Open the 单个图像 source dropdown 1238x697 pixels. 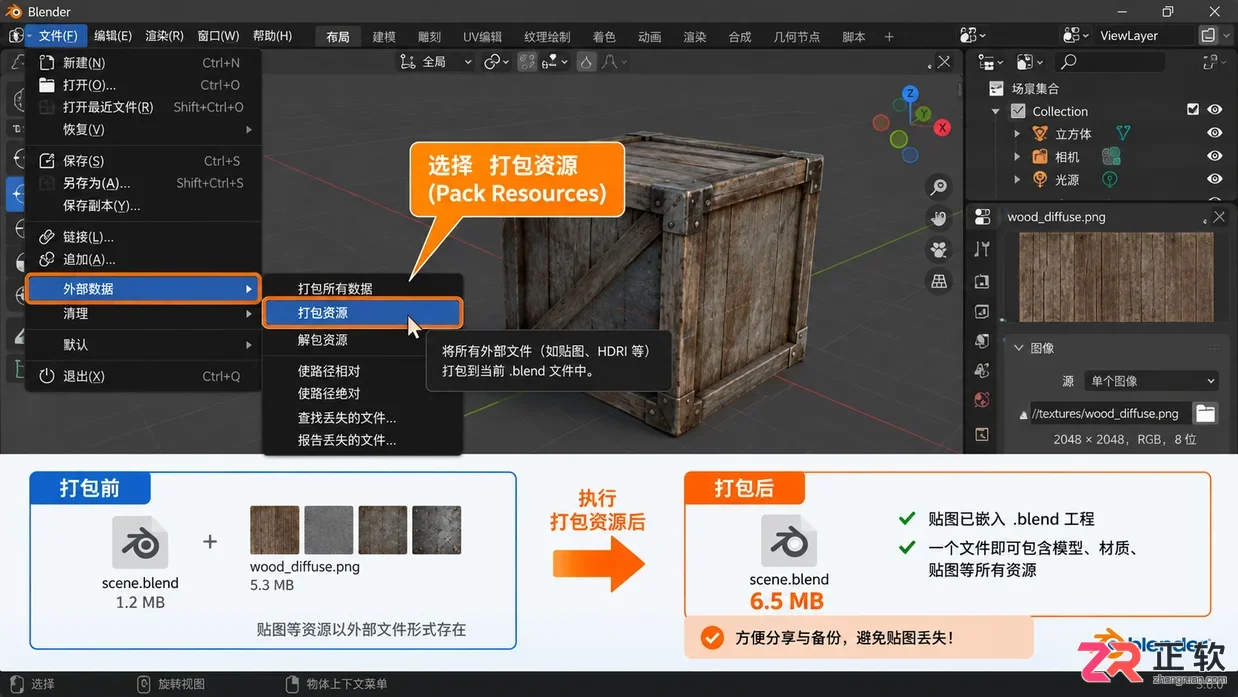[x=1152, y=381]
